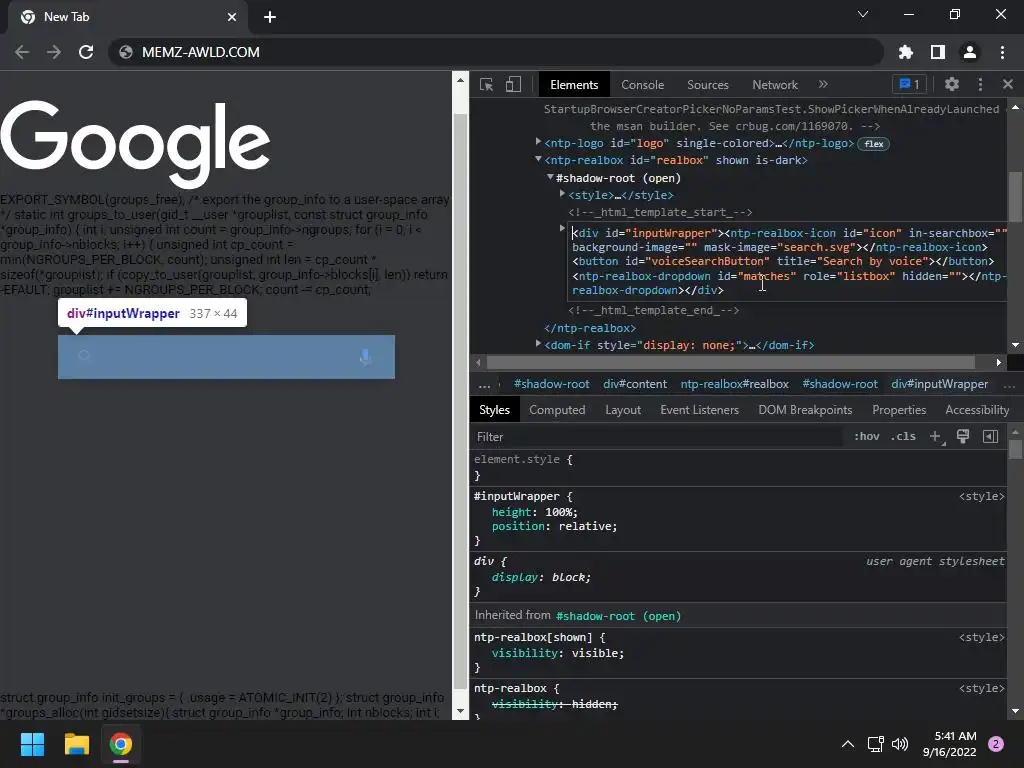Open the issues counter badge showing 1
The image size is (1024, 768).
[909, 84]
